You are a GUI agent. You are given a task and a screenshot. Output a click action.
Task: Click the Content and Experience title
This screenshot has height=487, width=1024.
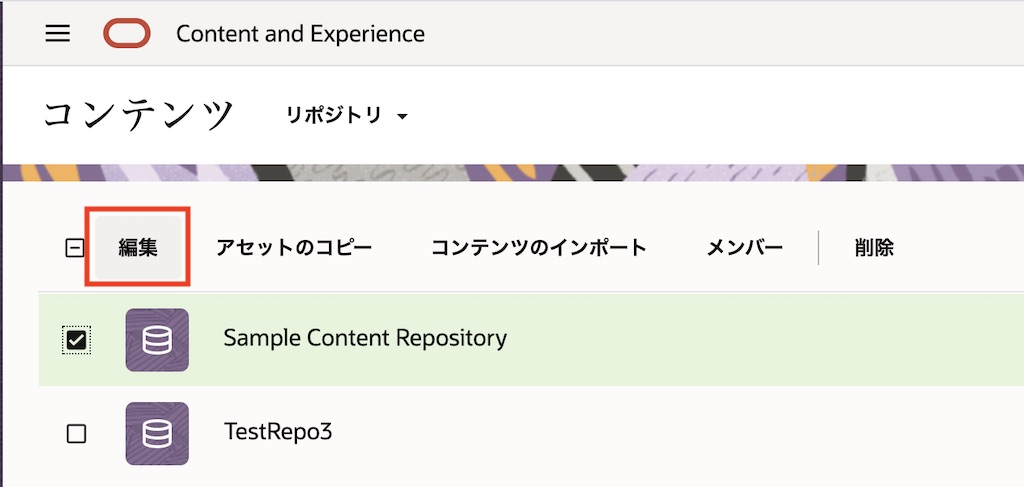[300, 34]
